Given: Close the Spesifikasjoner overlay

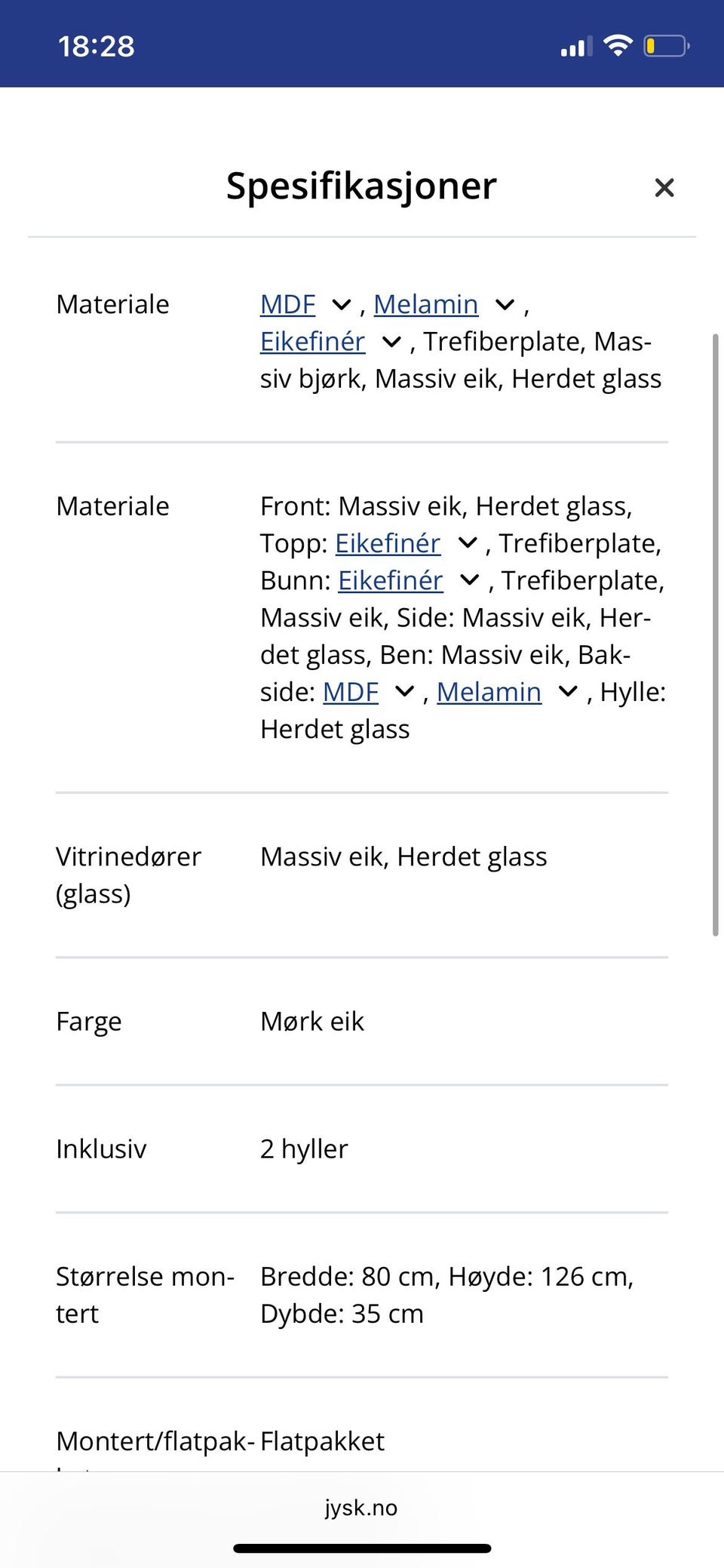Looking at the screenshot, I should click(664, 187).
